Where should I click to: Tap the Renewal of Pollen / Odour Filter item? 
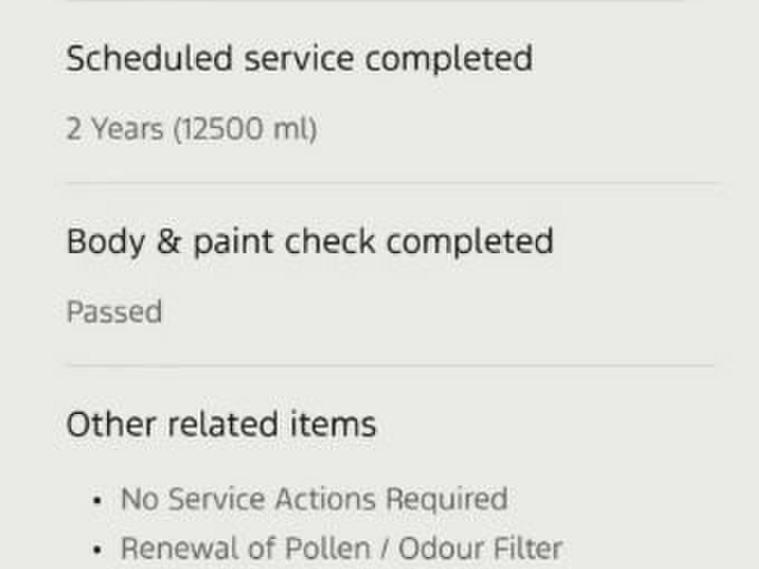[x=341, y=548]
